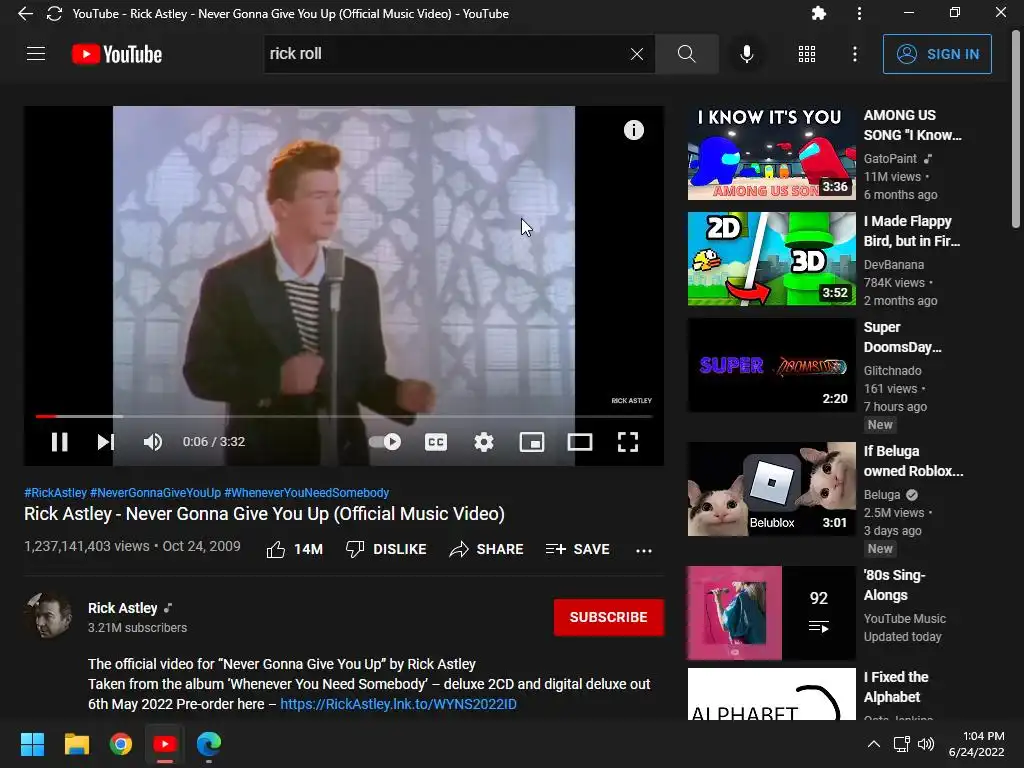This screenshot has width=1024, height=768.
Task: Select 'AMONG US SONG' video title
Action: (912, 125)
